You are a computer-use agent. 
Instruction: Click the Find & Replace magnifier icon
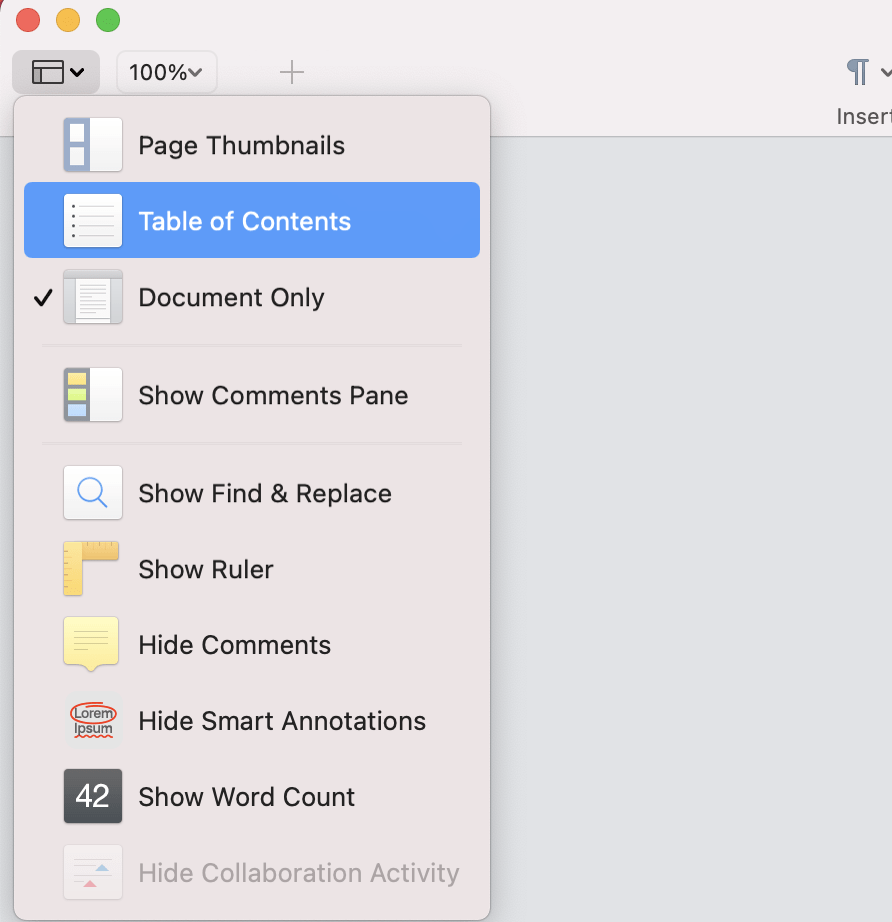click(92, 492)
